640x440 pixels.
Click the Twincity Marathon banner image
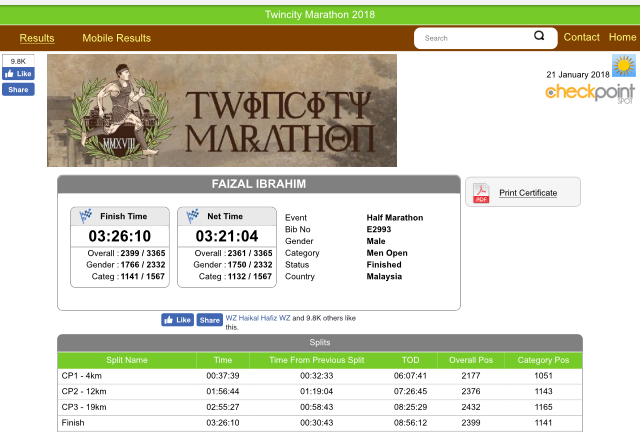(222, 110)
